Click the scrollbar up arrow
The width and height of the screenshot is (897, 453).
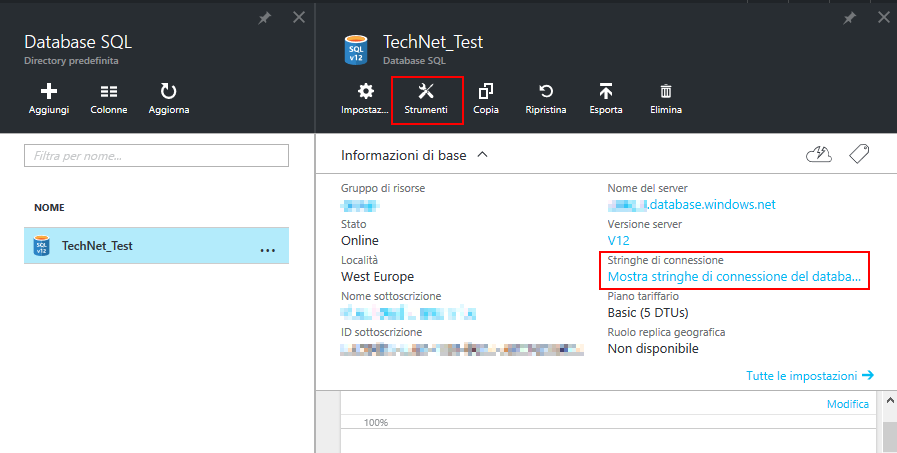click(x=890, y=401)
